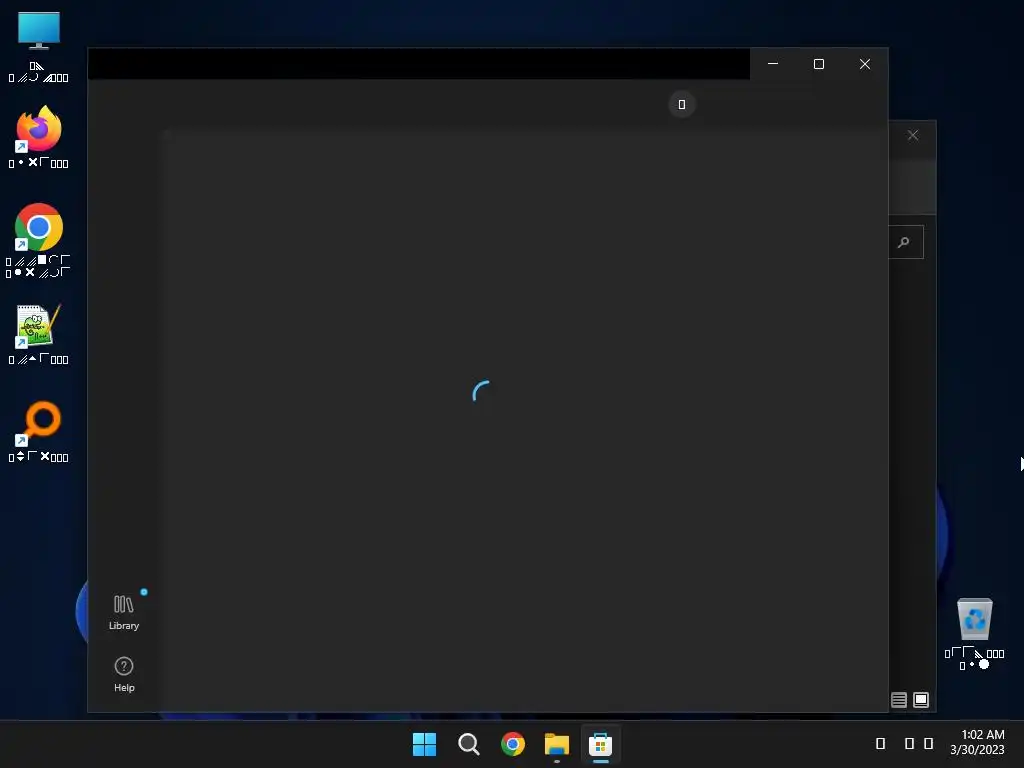Open the Help section in Microsoft Store
The image size is (1024, 768).
pyautogui.click(x=124, y=674)
